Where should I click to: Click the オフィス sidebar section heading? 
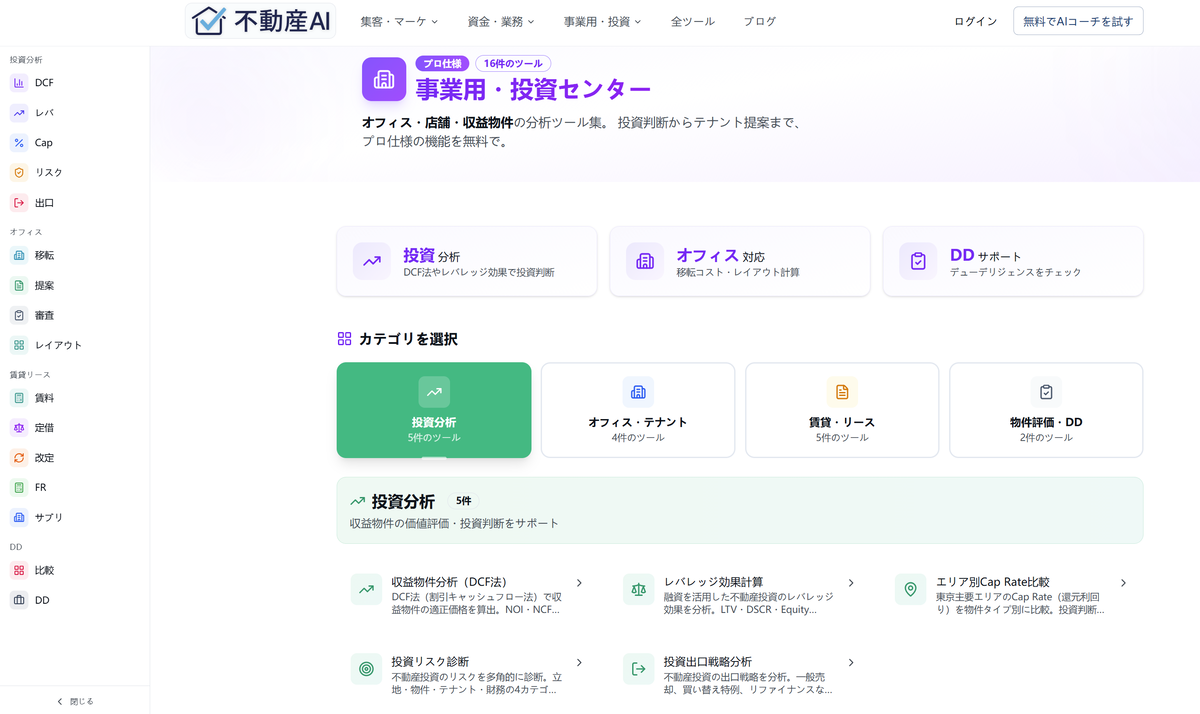click(x=26, y=232)
